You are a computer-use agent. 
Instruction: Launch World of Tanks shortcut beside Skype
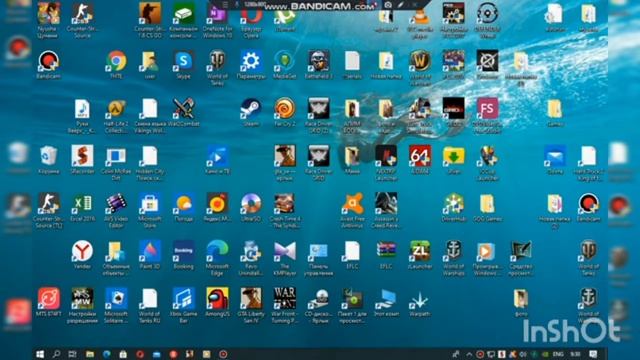tap(217, 62)
